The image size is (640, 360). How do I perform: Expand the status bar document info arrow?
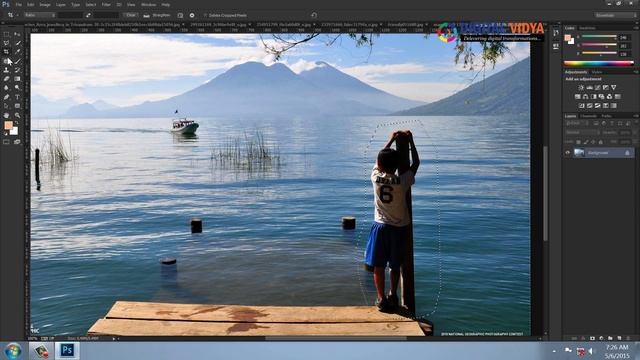[114, 338]
